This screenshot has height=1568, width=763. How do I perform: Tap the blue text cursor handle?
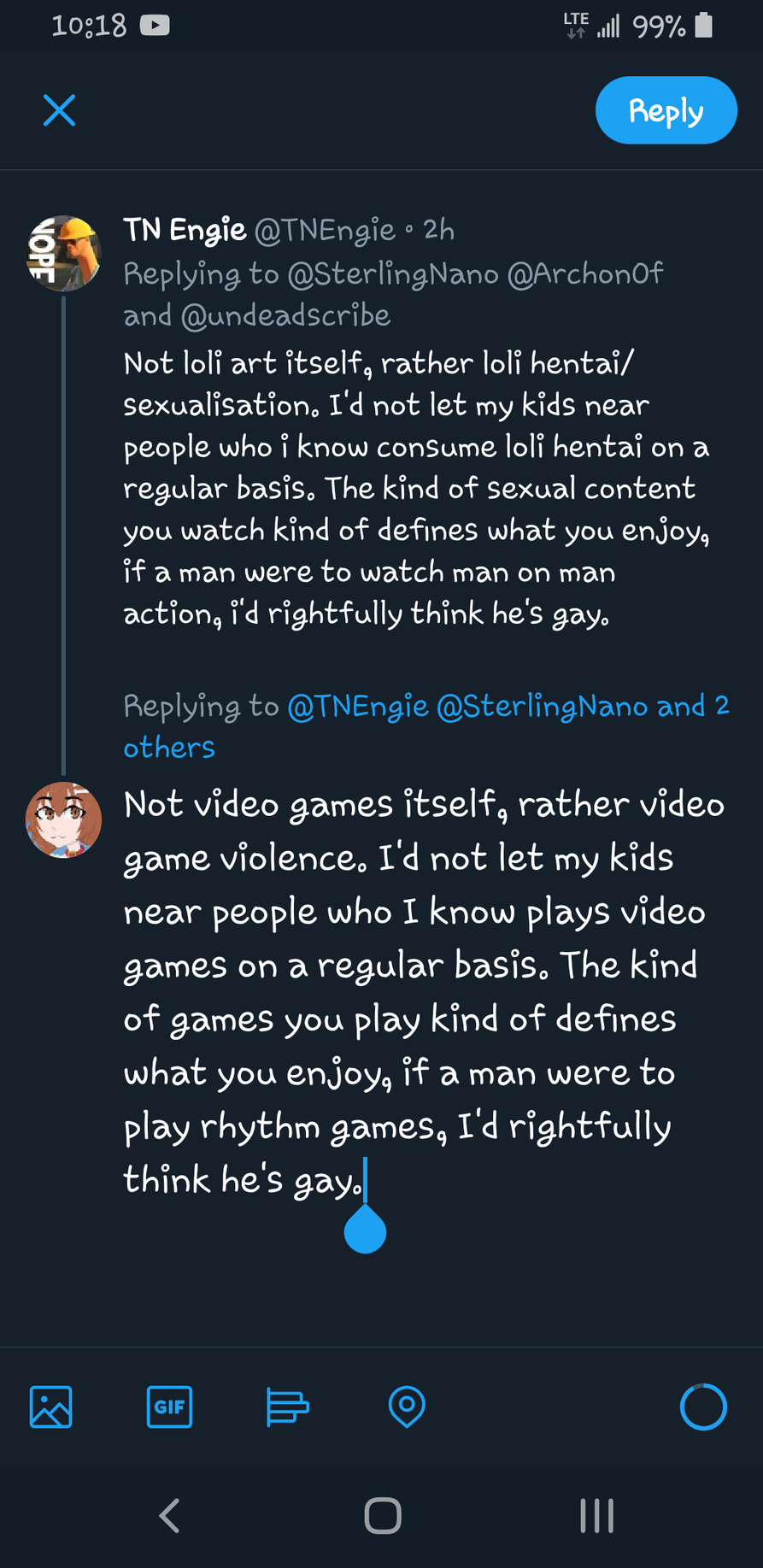pyautogui.click(x=365, y=1230)
